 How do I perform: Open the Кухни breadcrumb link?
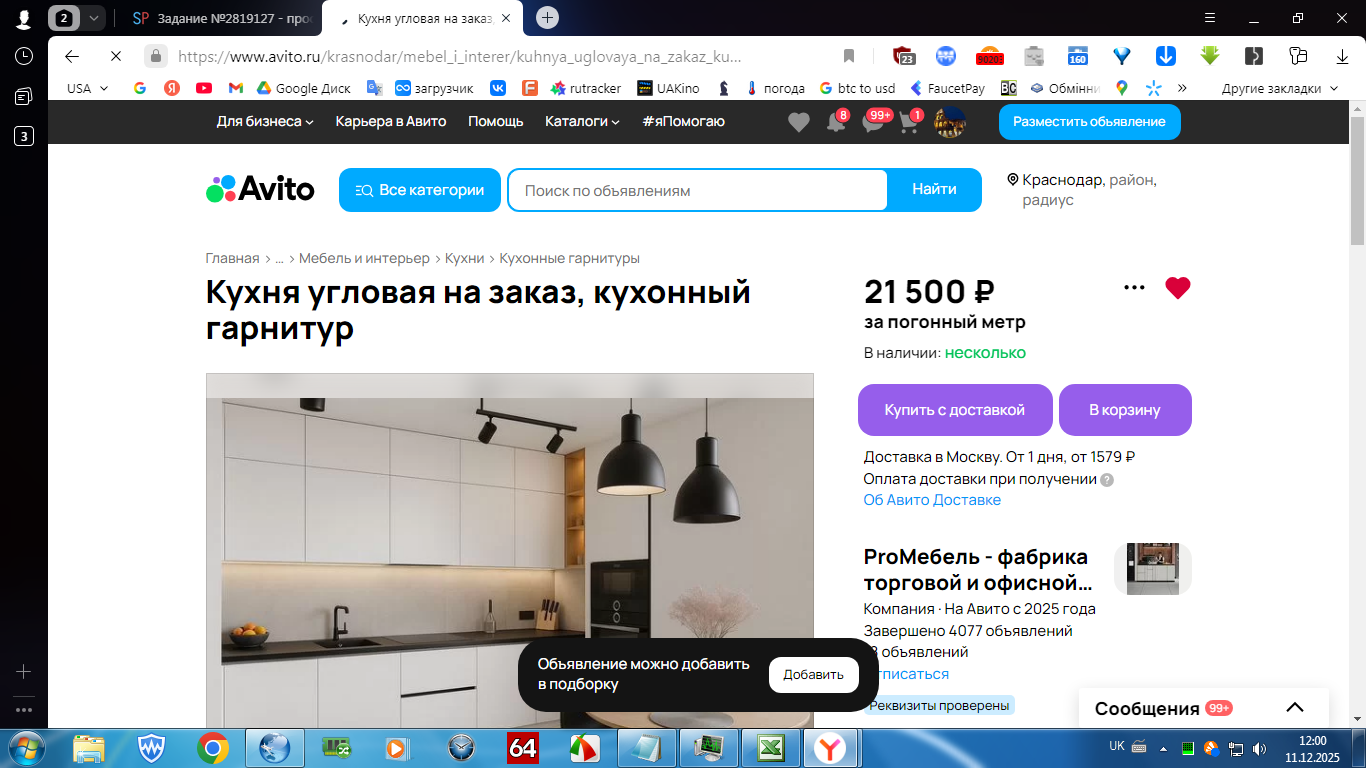tap(465, 258)
